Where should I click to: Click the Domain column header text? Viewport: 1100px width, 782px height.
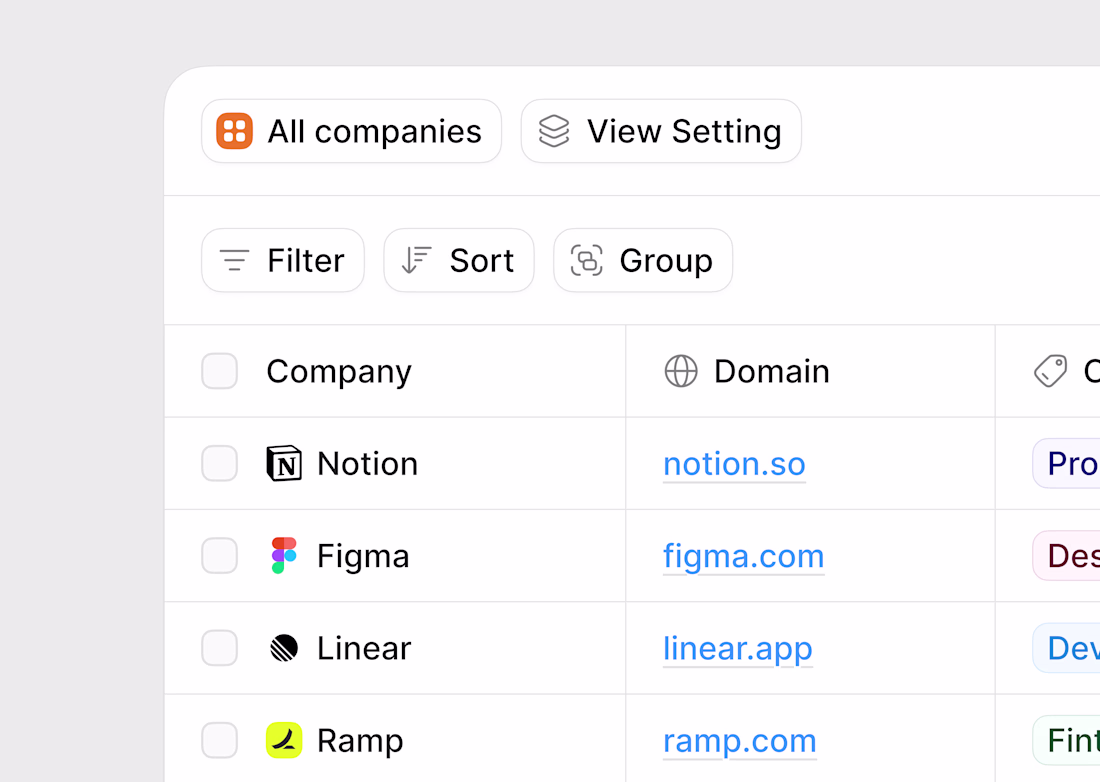(x=772, y=371)
